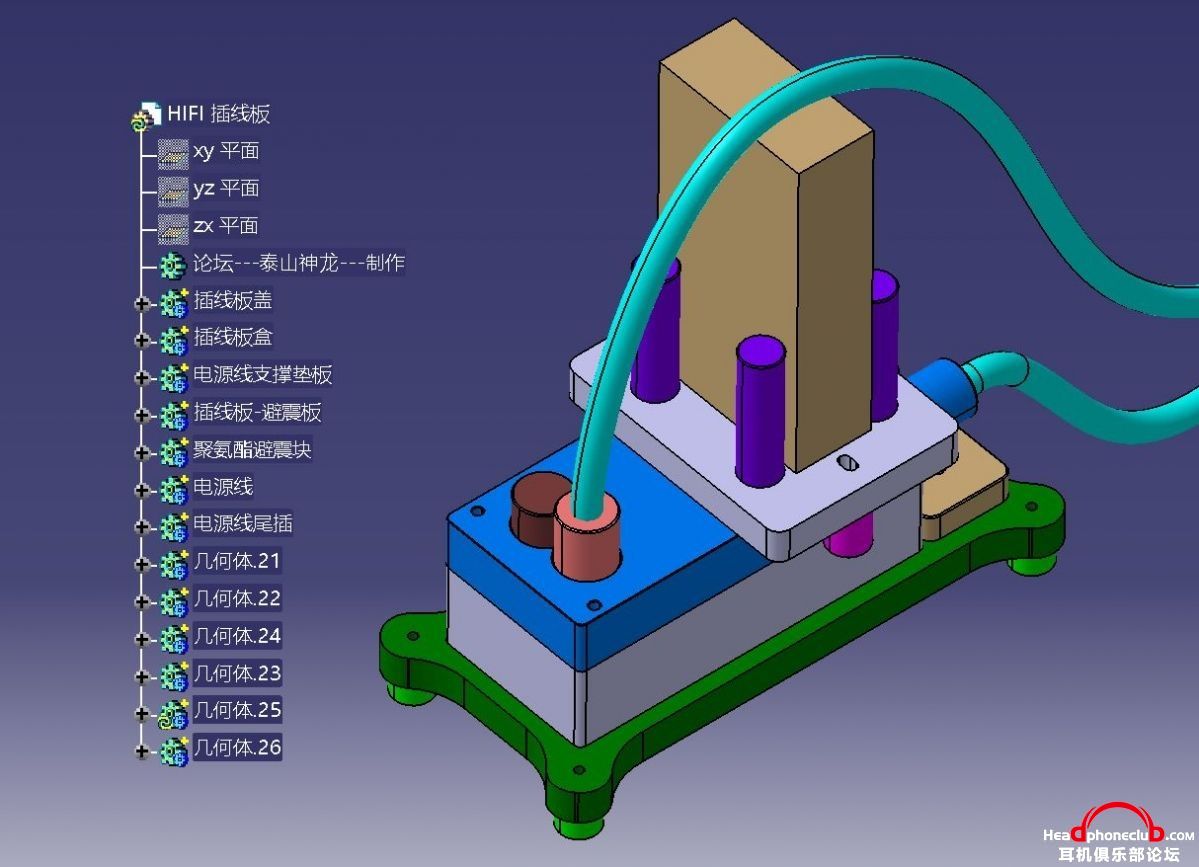
Task: Click the body icon for 聚氨酯避震块
Action: point(174,452)
